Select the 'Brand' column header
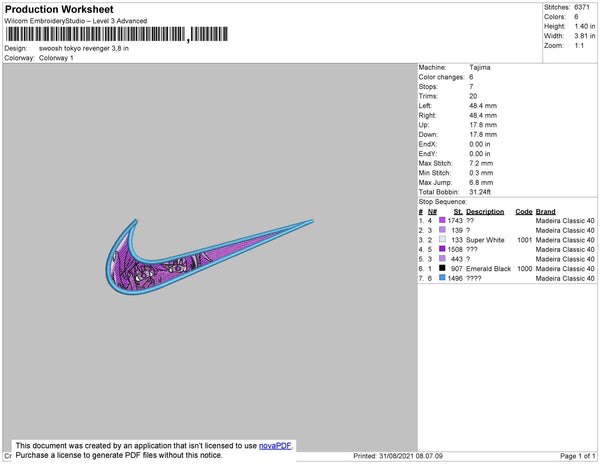 click(x=546, y=212)
